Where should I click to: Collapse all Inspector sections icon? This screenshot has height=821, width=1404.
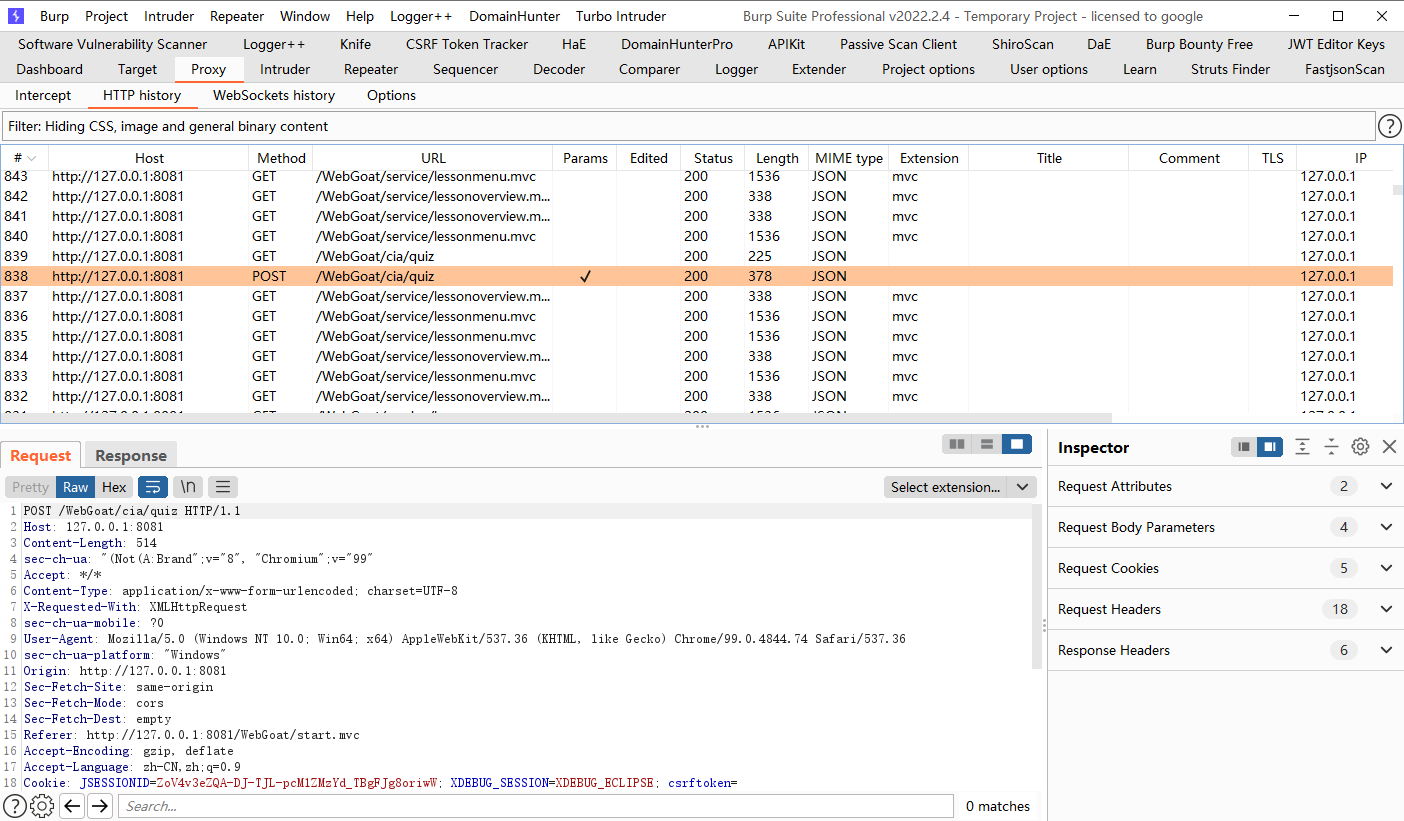(x=1331, y=447)
